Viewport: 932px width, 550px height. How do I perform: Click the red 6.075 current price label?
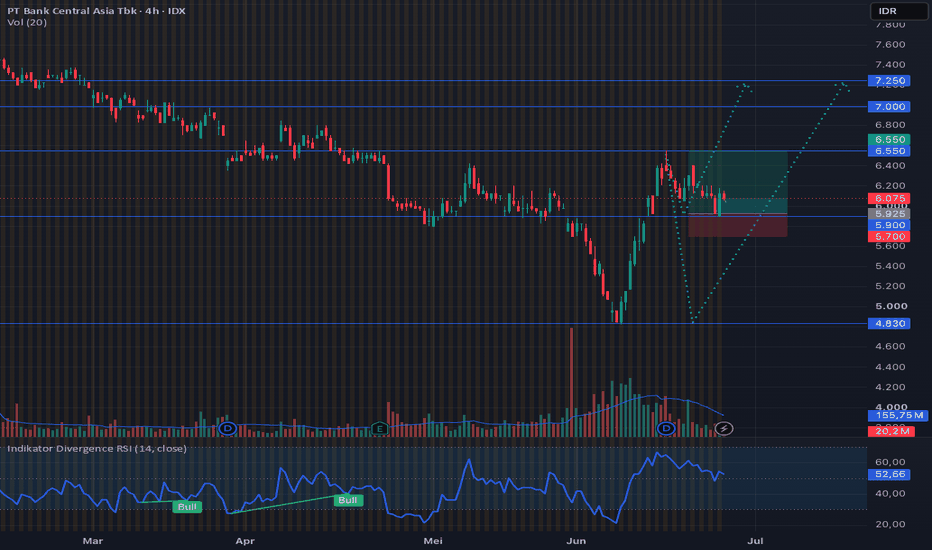coord(889,199)
